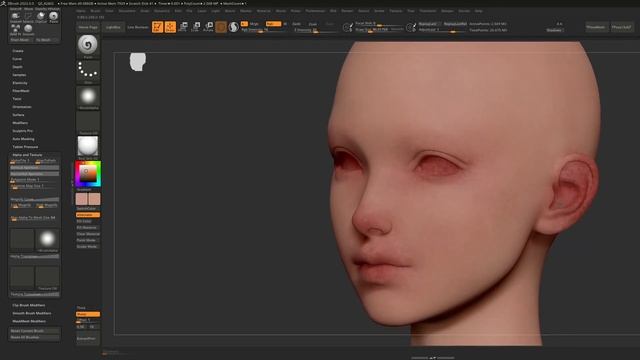Select the Rotate transform icon
This screenshot has width=640, height=360.
click(x=208, y=27)
